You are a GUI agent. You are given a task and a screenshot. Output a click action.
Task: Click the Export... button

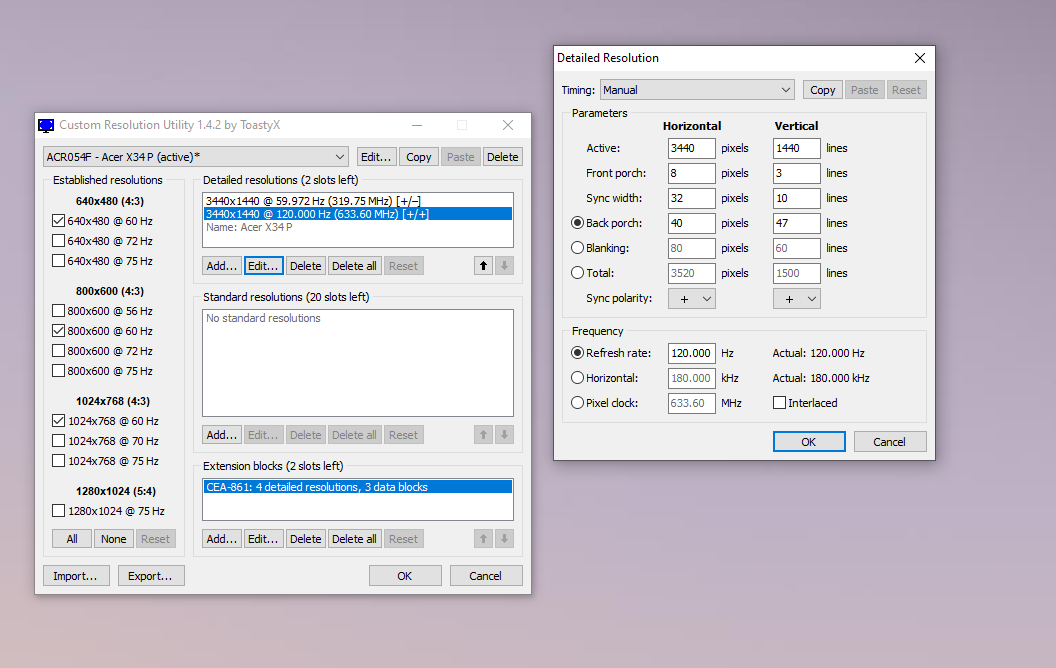(x=151, y=576)
